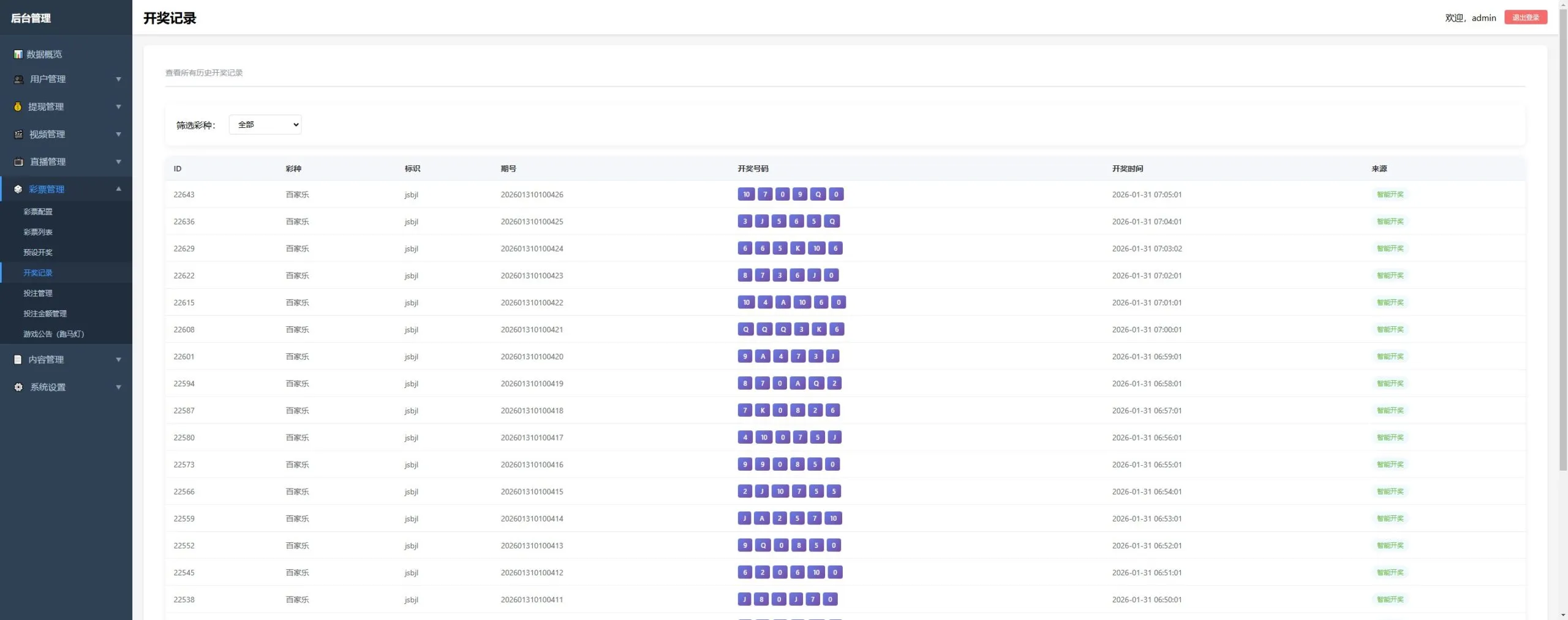Viewport: 1568px width, 620px height.
Task: Expand the 提现管理 menu arrow
Action: pos(119,107)
